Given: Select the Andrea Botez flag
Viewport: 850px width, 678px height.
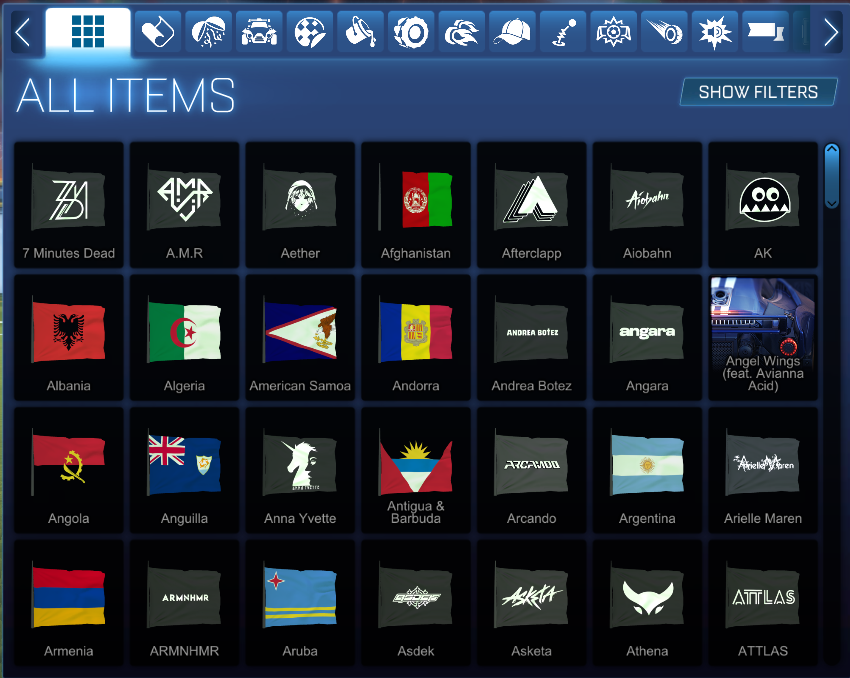Looking at the screenshot, I should point(532,338).
